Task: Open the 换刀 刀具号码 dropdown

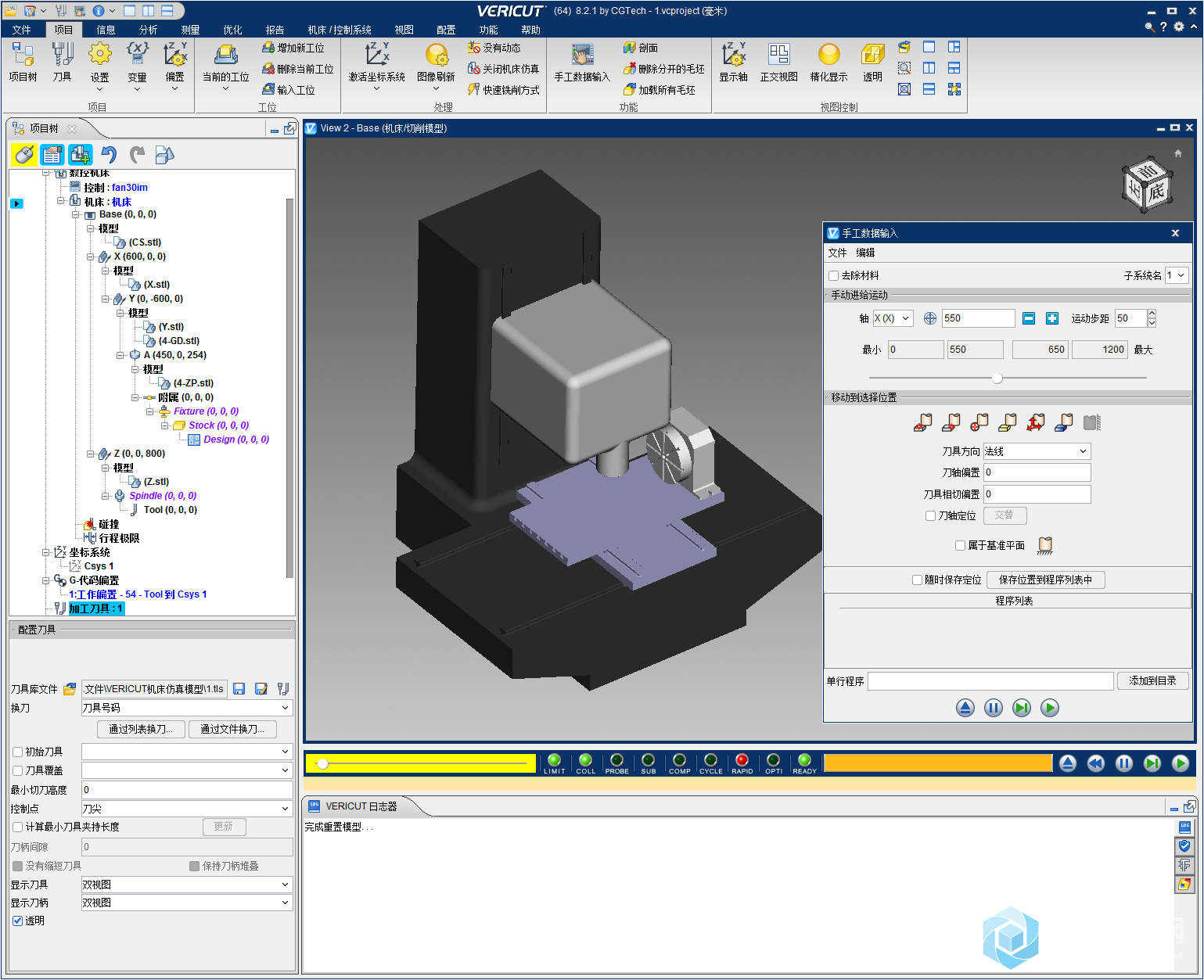Action: [187, 708]
